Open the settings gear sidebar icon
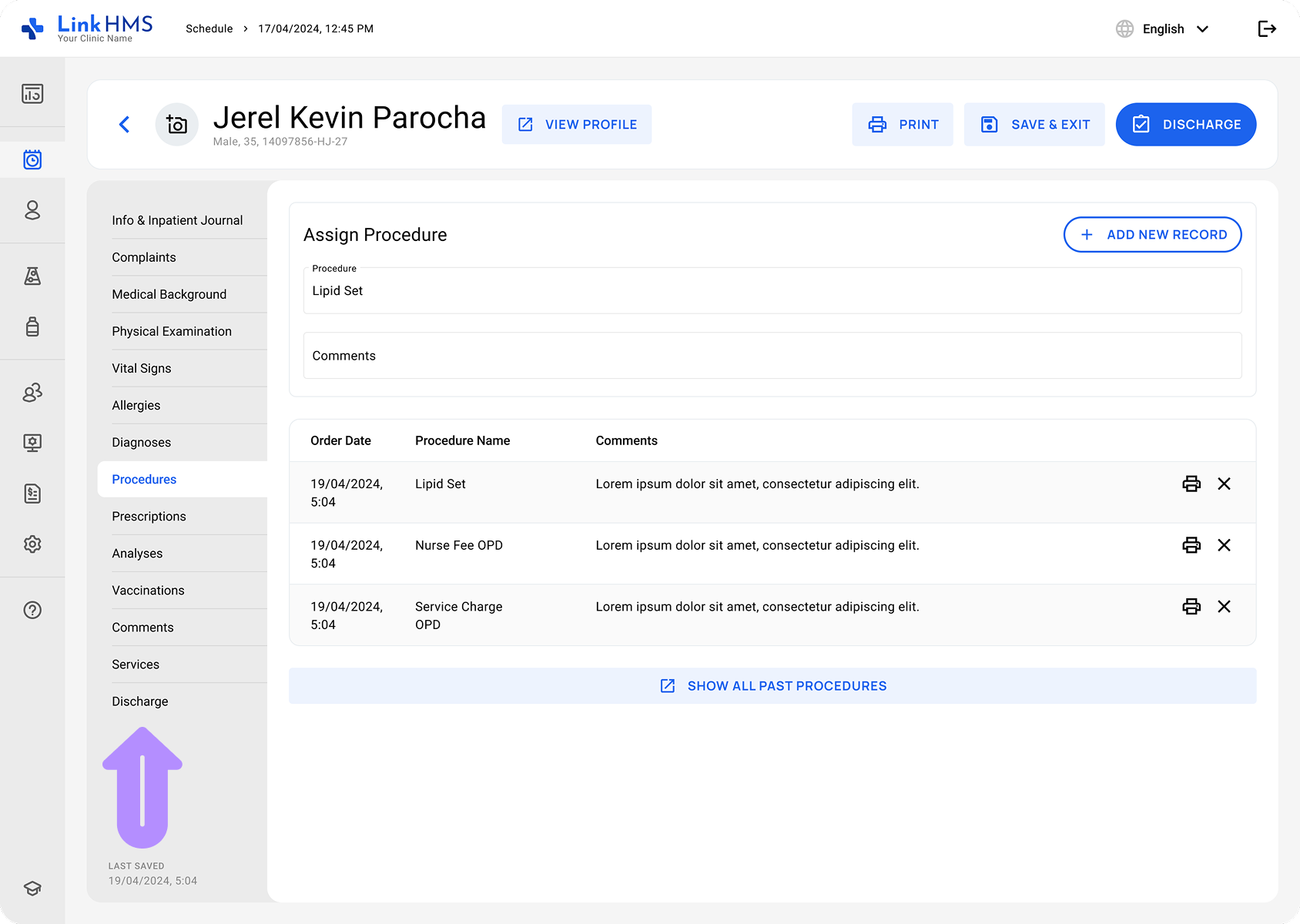The image size is (1300, 924). (x=32, y=544)
